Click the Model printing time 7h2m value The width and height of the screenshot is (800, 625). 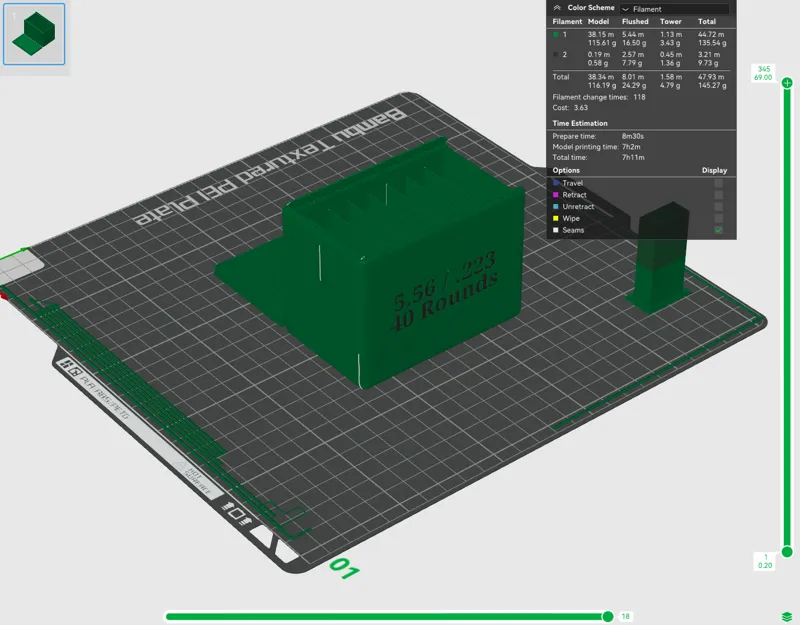click(x=631, y=147)
